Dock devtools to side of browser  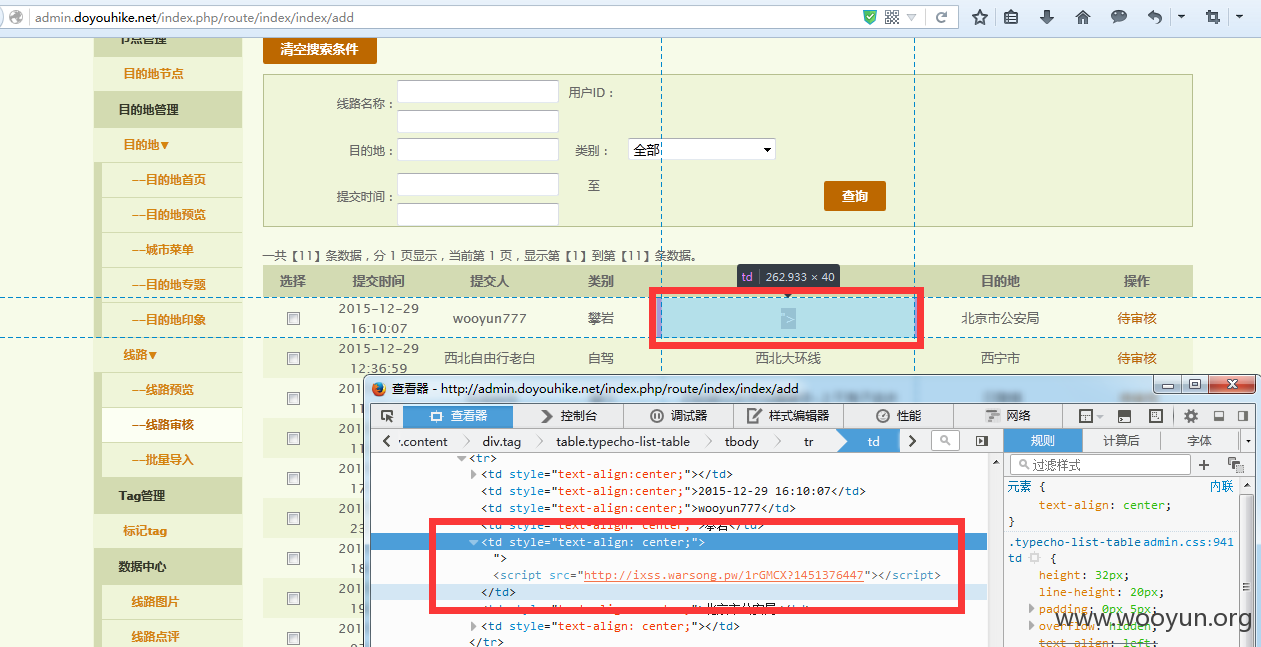click(1243, 416)
